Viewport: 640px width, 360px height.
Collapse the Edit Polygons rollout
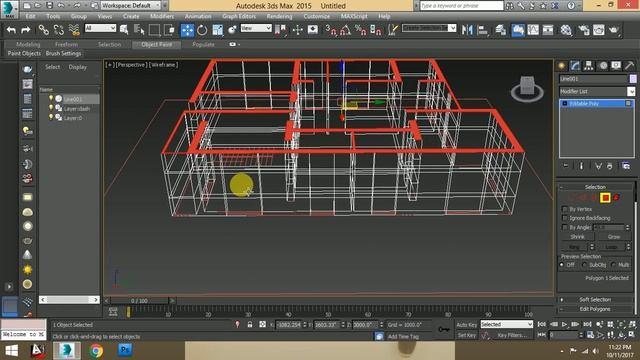[x=595, y=309]
